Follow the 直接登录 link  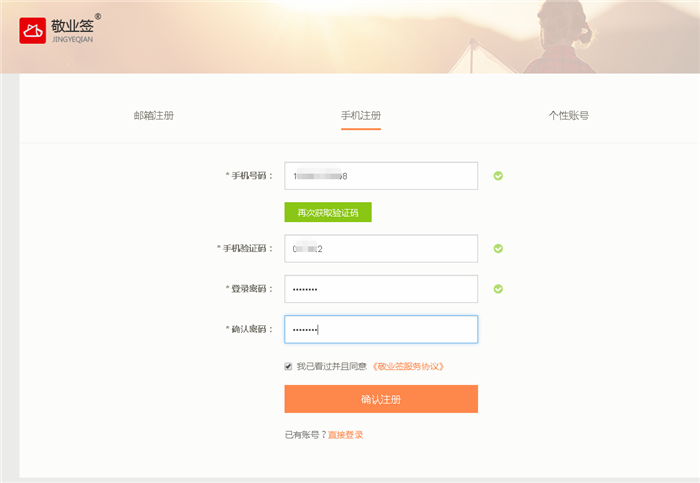345,435
